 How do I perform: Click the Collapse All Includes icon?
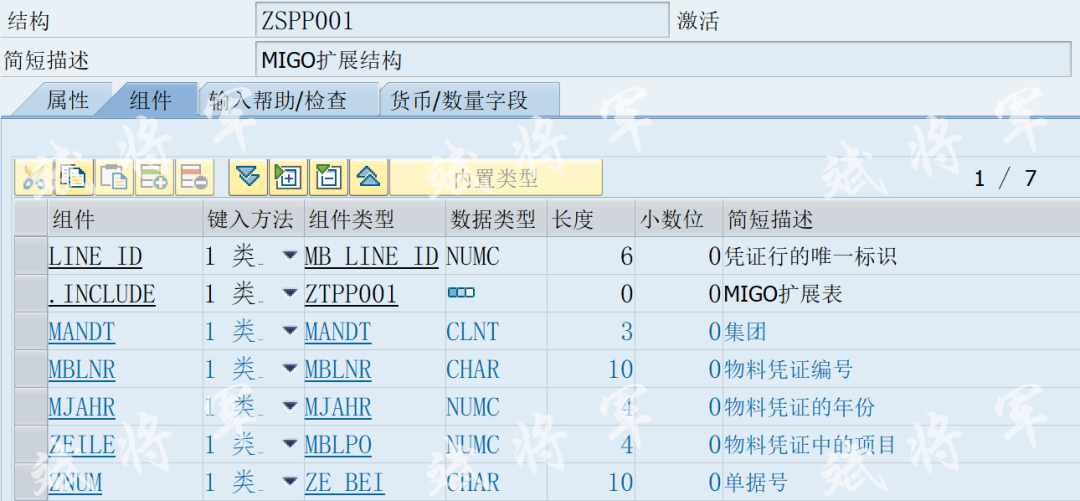coord(329,178)
